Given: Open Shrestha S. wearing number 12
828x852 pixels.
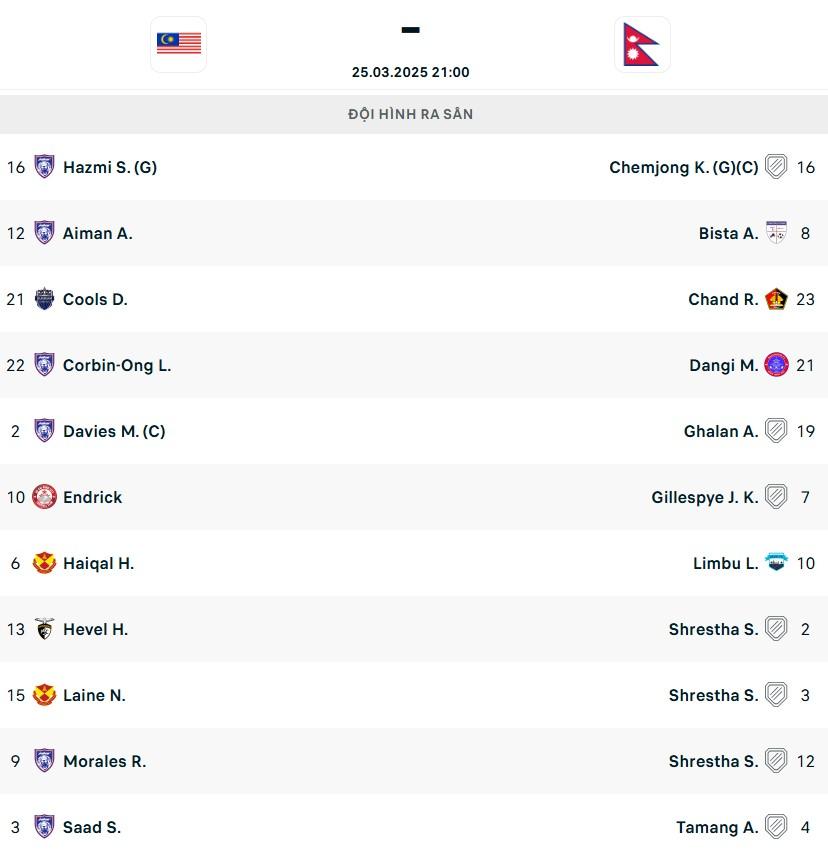Looking at the screenshot, I should (713, 761).
